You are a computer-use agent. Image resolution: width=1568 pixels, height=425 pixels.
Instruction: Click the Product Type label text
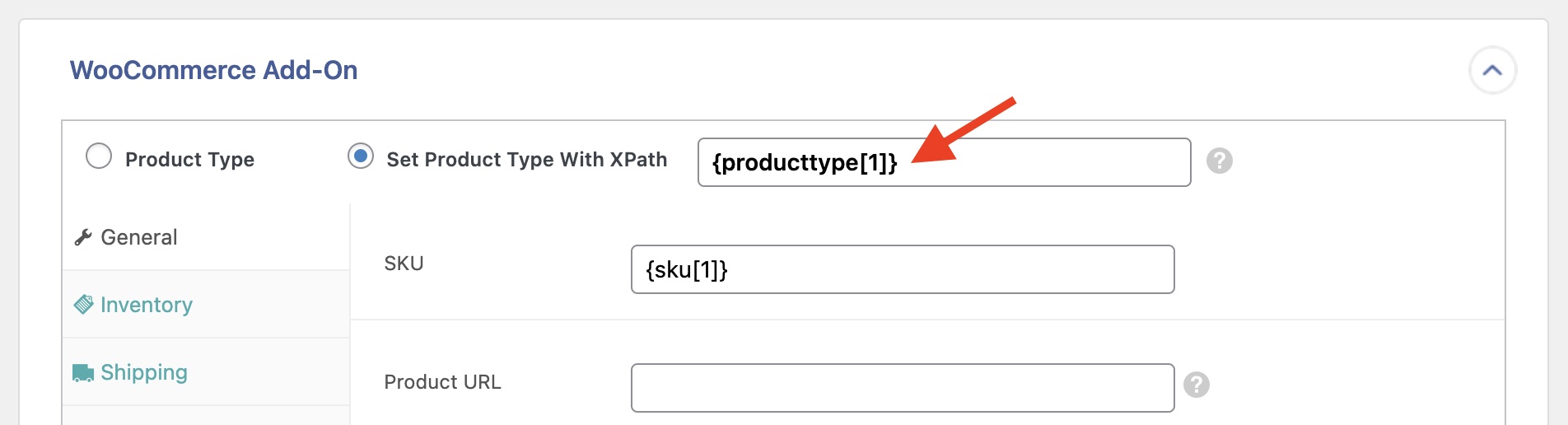[x=189, y=160]
